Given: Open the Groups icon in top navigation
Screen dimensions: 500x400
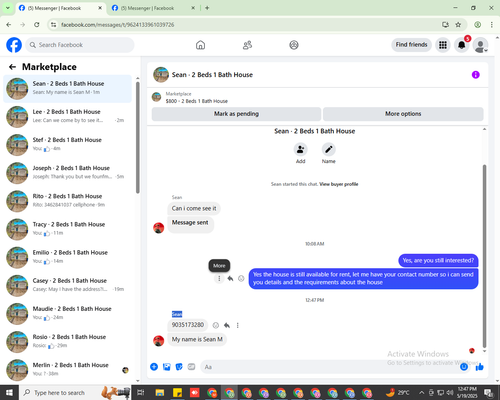Looking at the screenshot, I should coord(294,45).
